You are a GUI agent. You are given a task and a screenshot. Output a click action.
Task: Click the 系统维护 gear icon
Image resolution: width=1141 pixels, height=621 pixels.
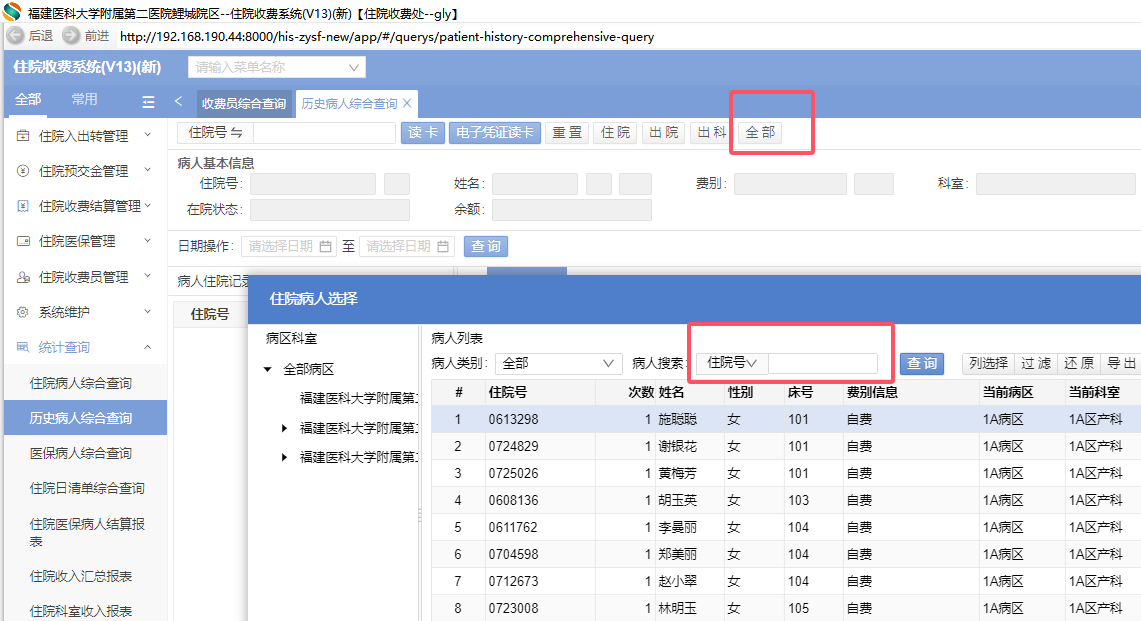click(23, 312)
